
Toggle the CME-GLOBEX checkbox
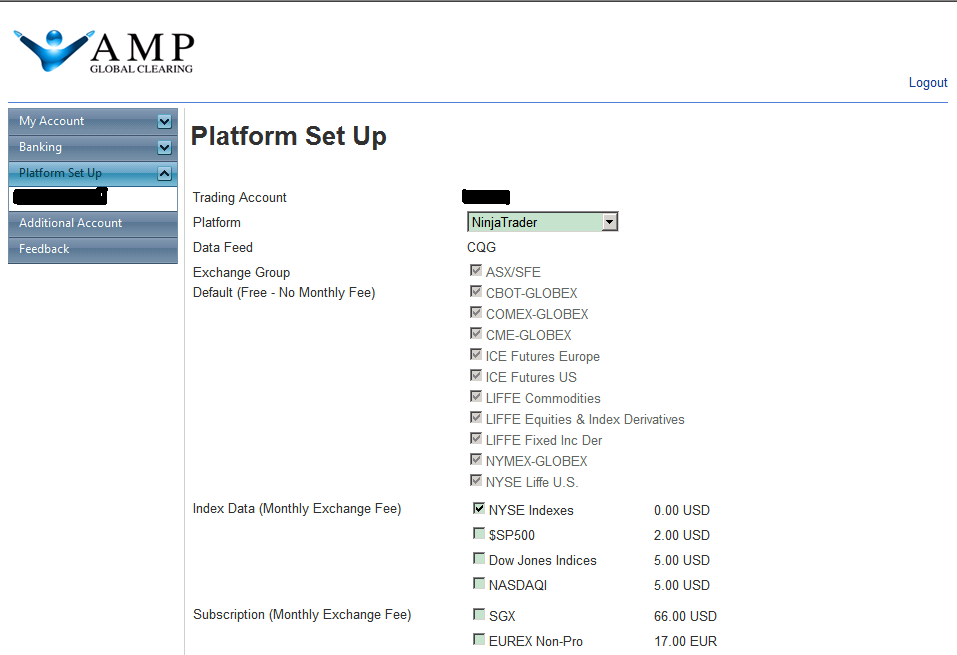[476, 333]
